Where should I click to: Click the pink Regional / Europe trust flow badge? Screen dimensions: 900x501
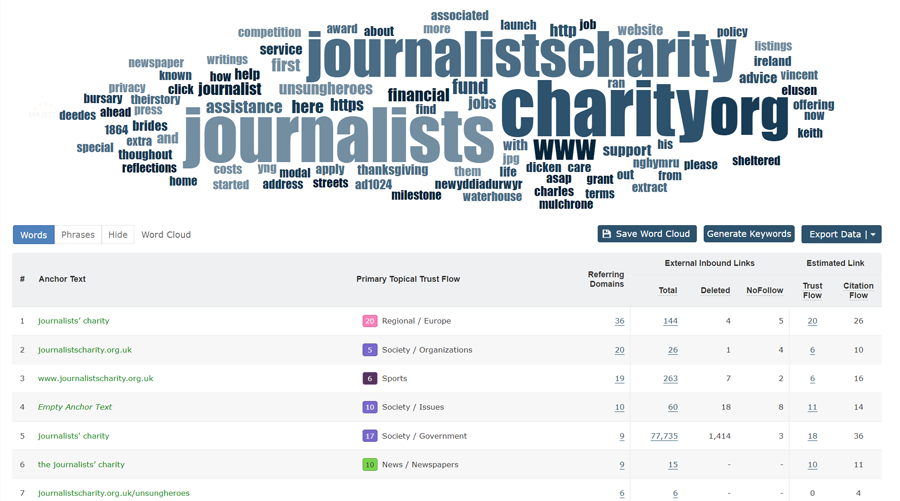point(370,321)
